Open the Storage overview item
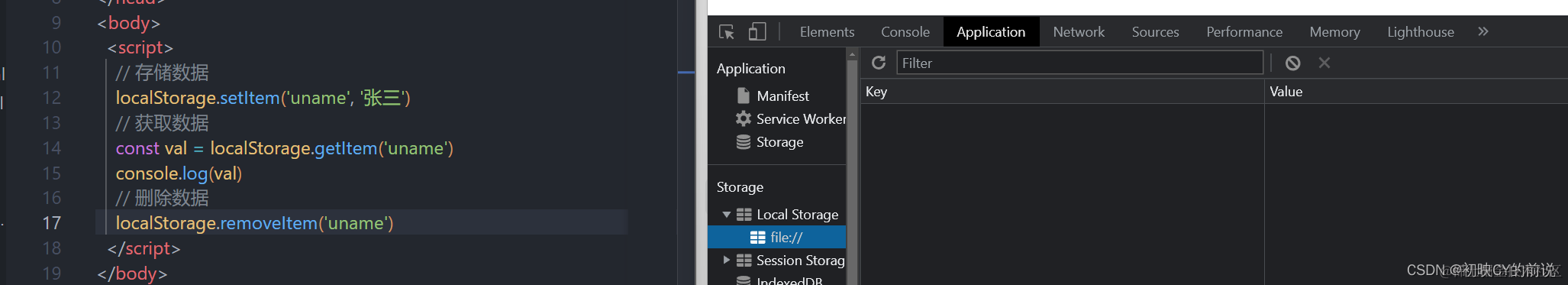This screenshot has width=1568, height=285. [769, 142]
